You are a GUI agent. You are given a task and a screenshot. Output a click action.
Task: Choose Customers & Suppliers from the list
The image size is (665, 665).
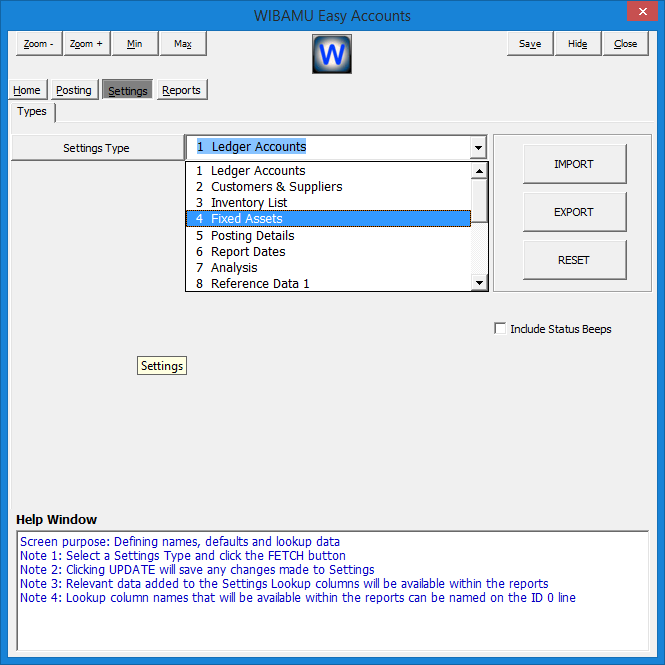[x=329, y=187]
